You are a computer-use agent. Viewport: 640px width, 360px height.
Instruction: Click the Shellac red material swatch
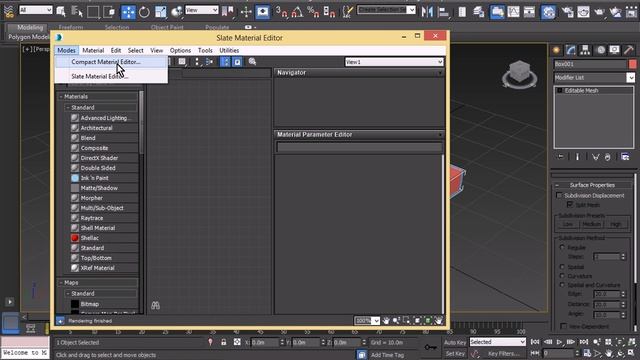75,238
